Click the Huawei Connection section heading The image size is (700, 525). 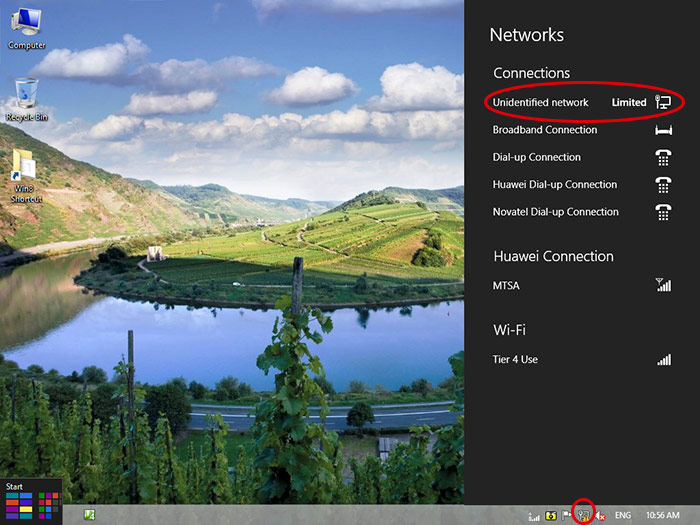(x=554, y=256)
